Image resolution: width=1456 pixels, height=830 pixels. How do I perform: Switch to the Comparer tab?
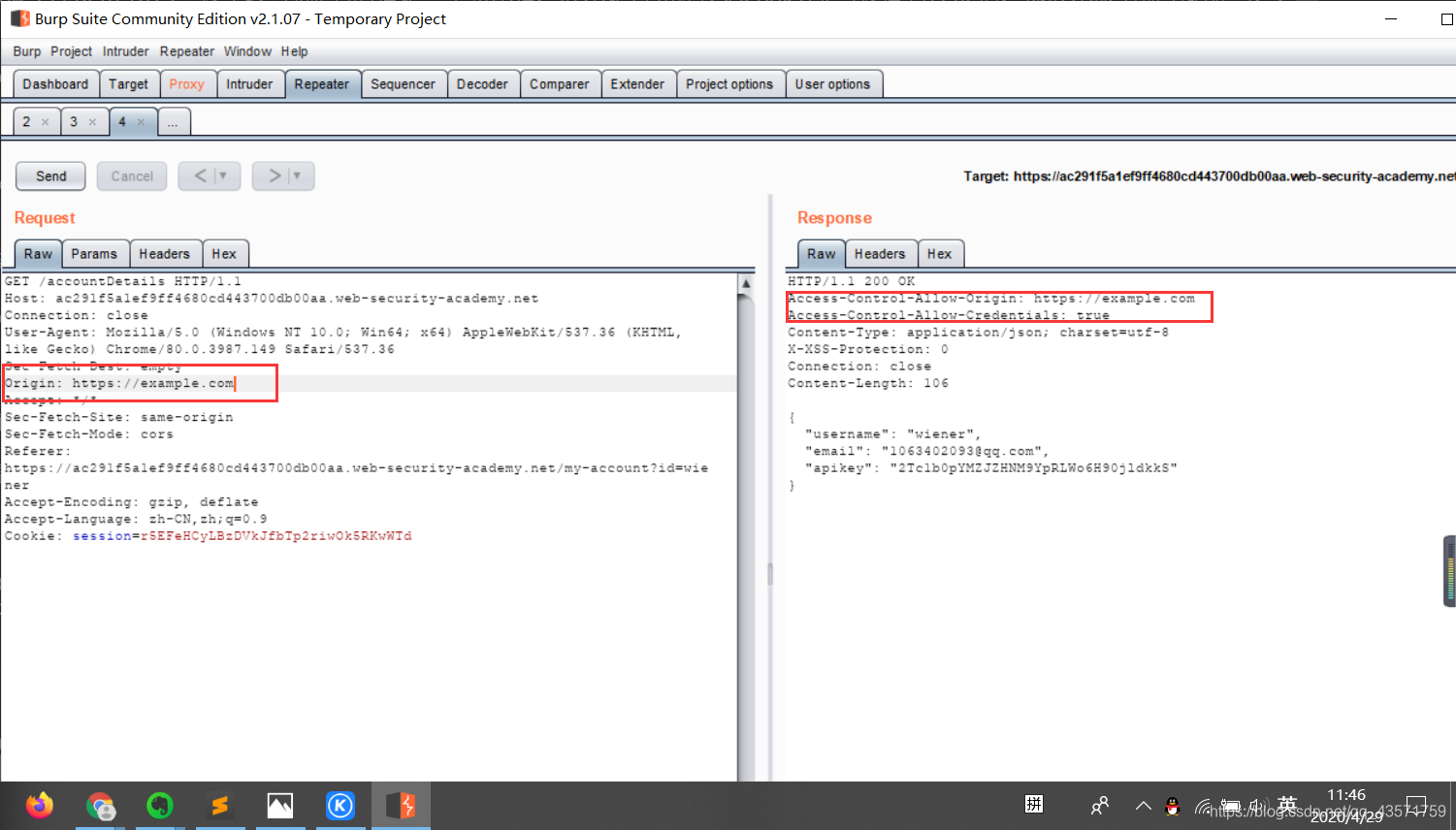[559, 84]
